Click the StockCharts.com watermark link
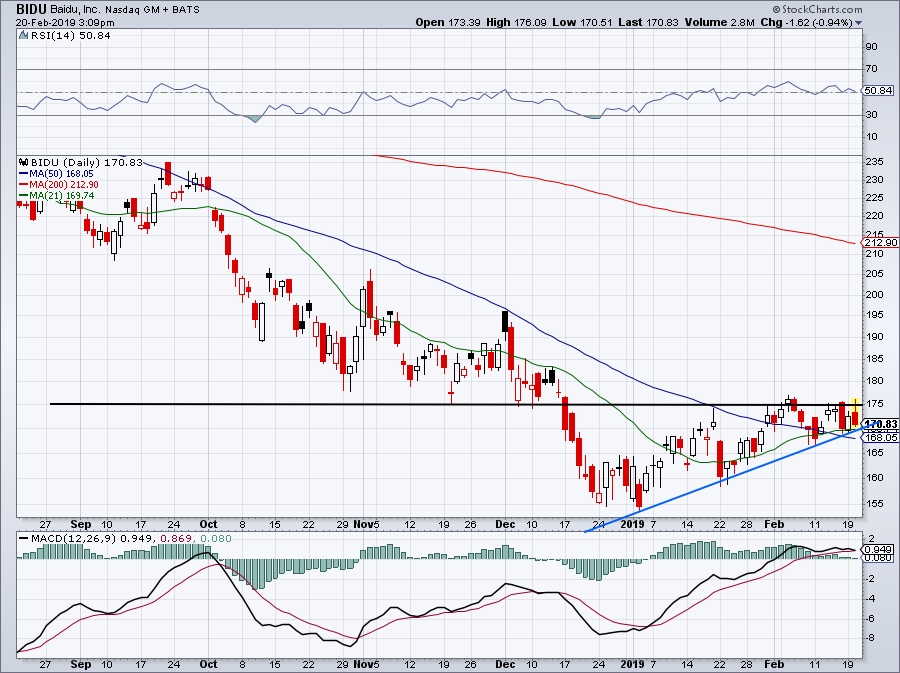Screen dimensions: 900x673 pyautogui.click(x=817, y=9)
